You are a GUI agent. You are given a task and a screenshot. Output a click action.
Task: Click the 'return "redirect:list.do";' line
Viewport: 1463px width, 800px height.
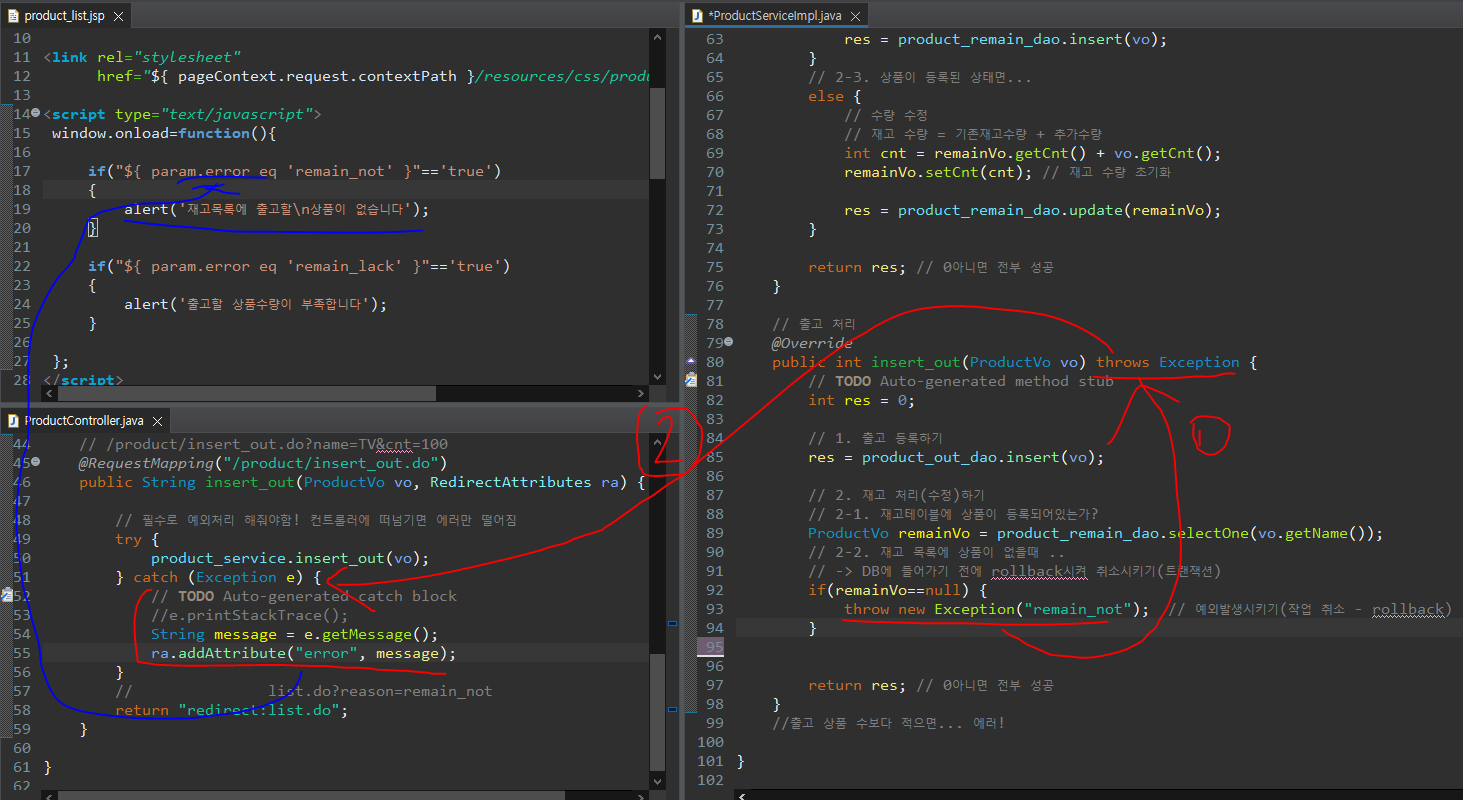(x=231, y=710)
